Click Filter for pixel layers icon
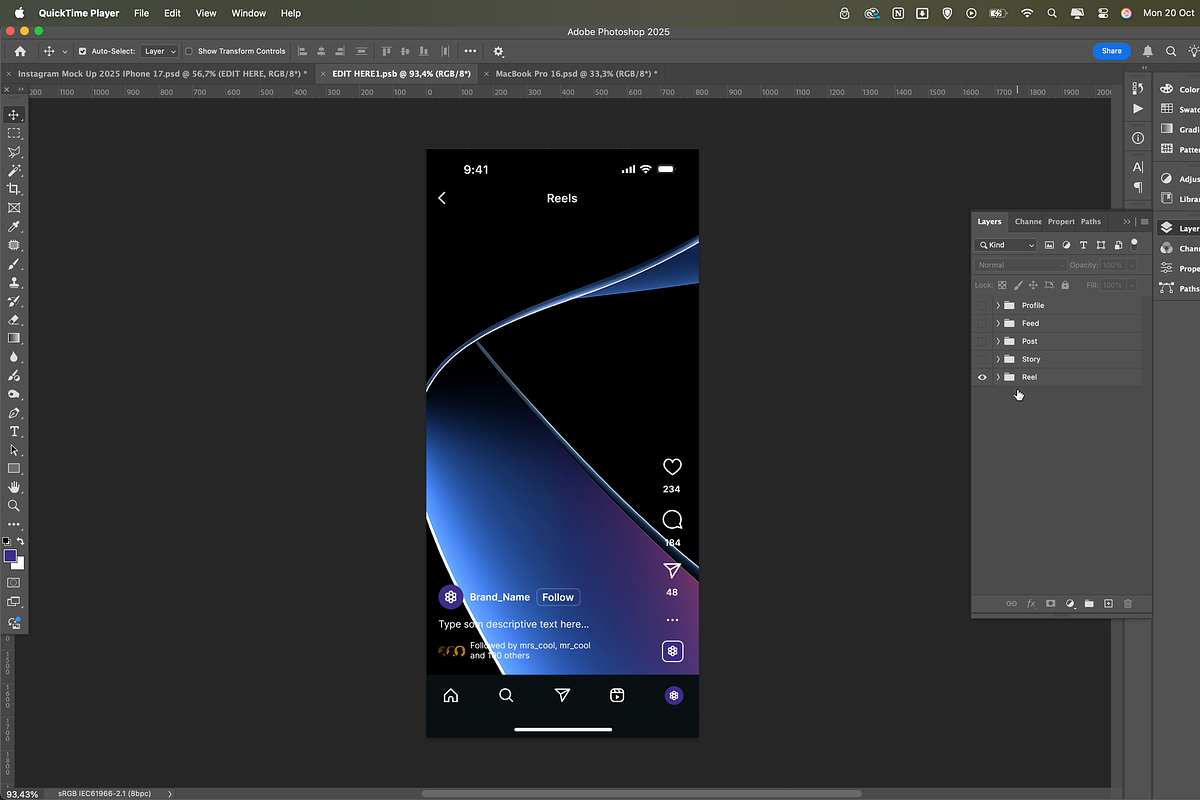This screenshot has height=800, width=1200. (1049, 245)
